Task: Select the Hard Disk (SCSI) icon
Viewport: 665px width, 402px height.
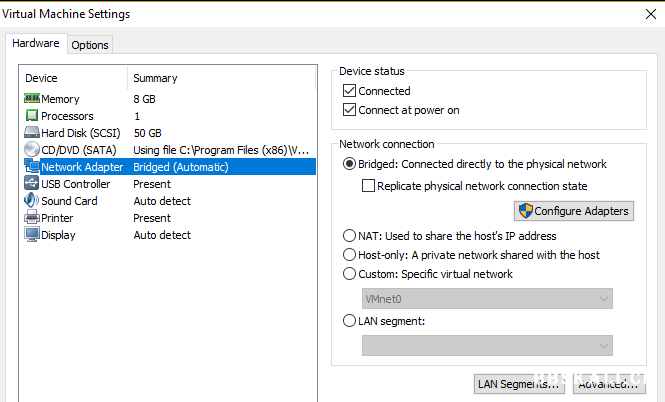Action: [32, 132]
